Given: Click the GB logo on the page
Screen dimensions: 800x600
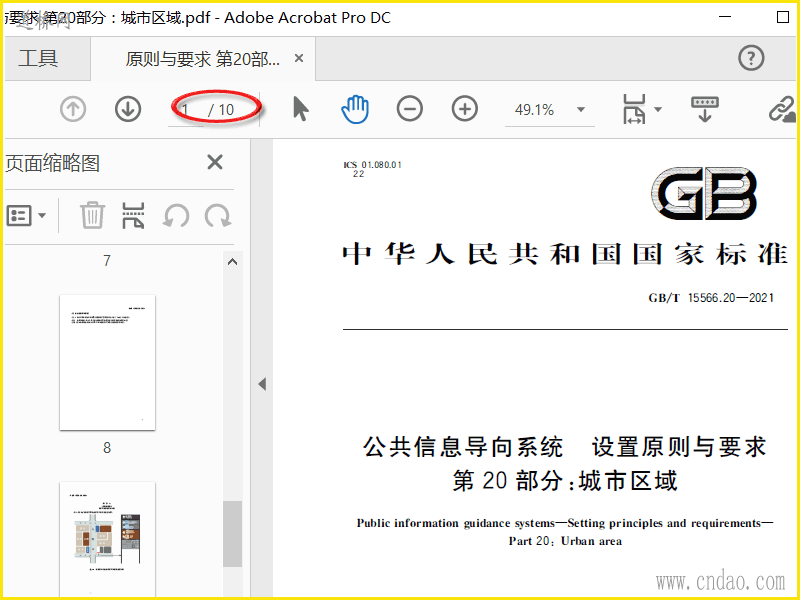Looking at the screenshot, I should click(x=704, y=193).
